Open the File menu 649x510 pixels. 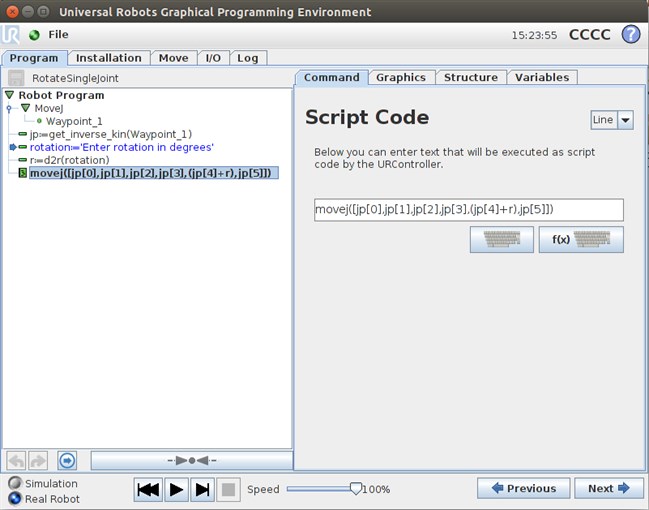pos(58,34)
